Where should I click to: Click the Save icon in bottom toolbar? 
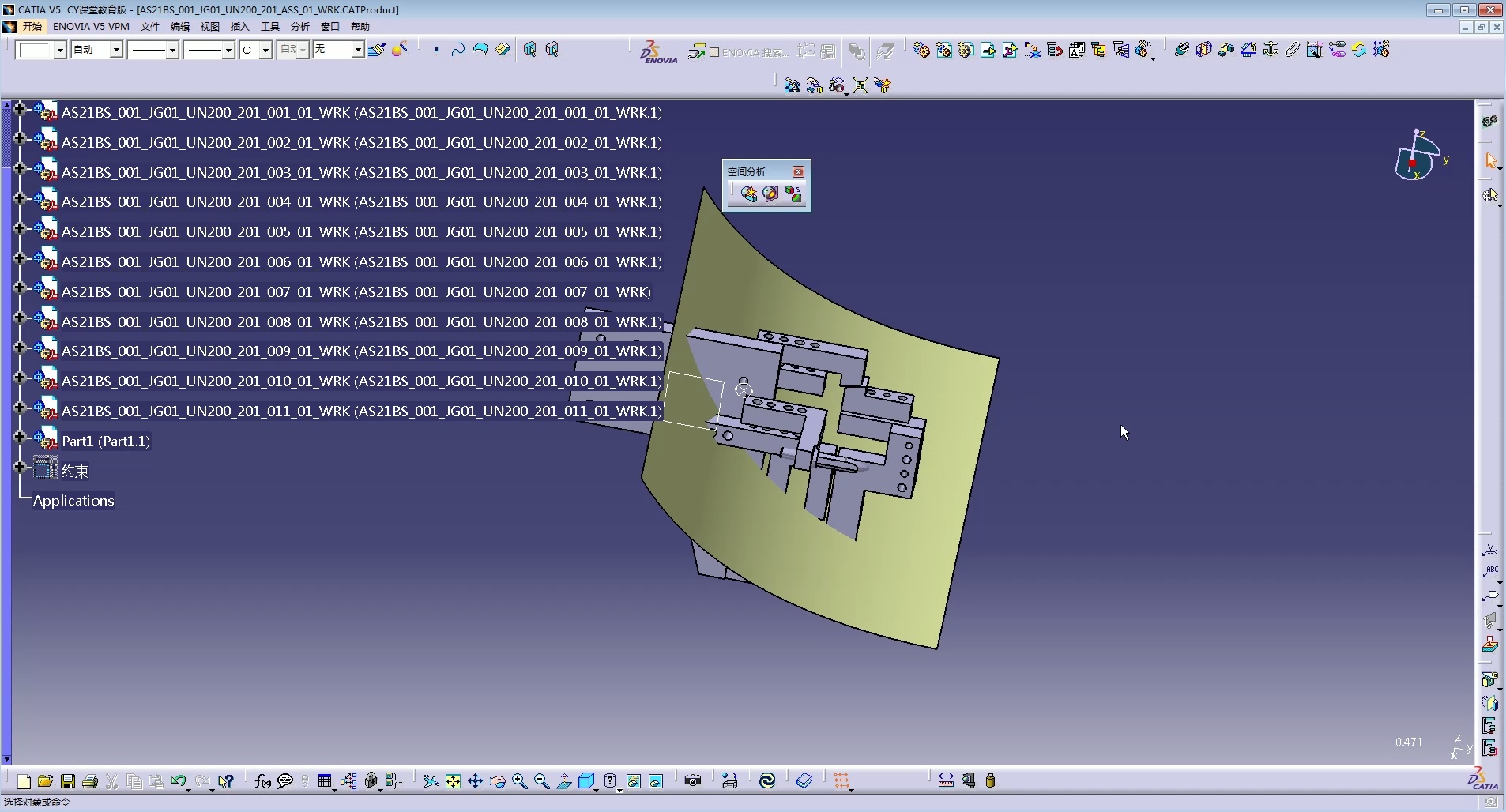click(x=68, y=781)
